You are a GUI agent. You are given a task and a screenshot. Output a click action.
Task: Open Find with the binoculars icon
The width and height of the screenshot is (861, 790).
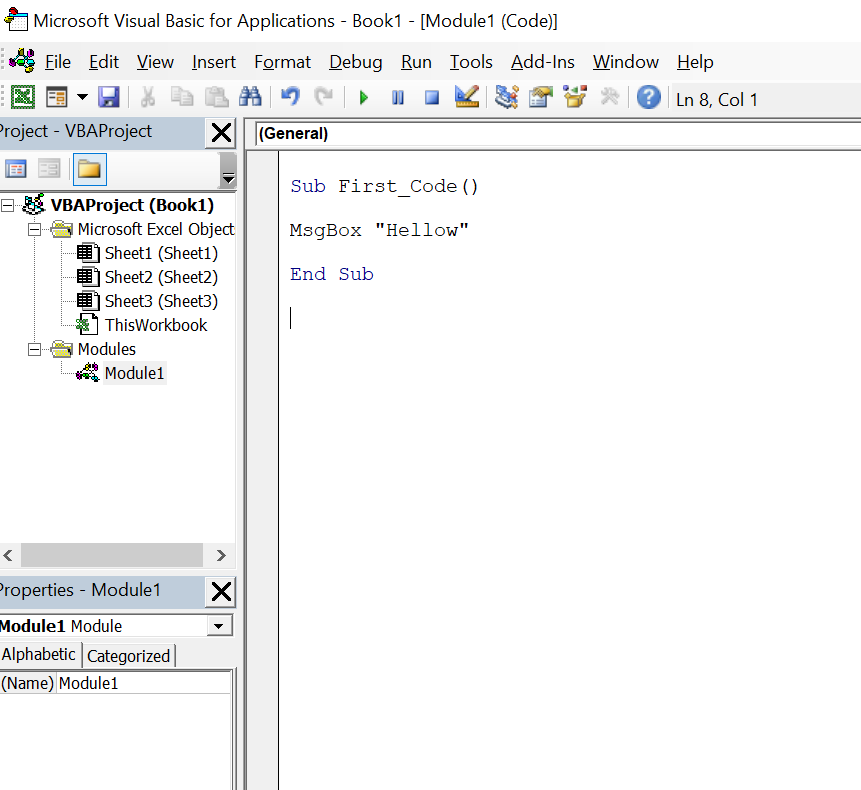250,98
